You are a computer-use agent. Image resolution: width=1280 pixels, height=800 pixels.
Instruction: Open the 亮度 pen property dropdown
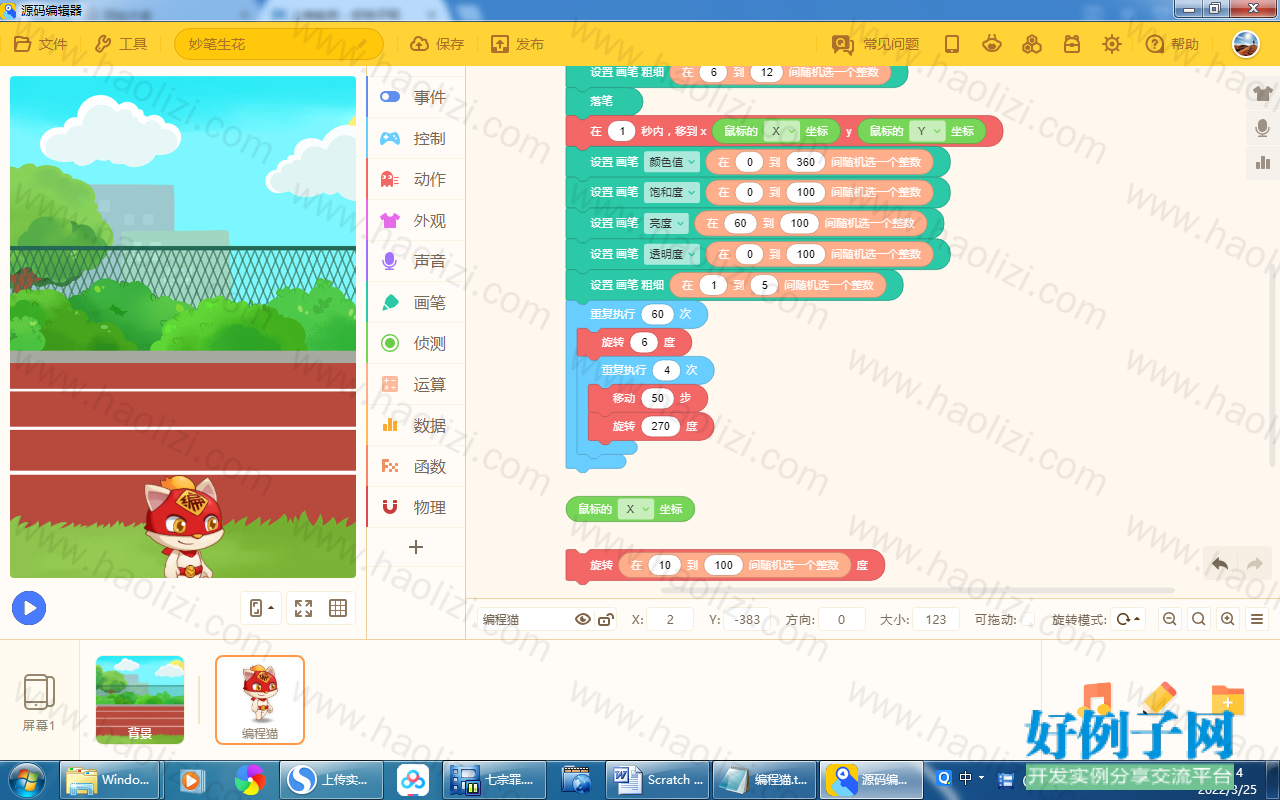pyautogui.click(x=666, y=223)
